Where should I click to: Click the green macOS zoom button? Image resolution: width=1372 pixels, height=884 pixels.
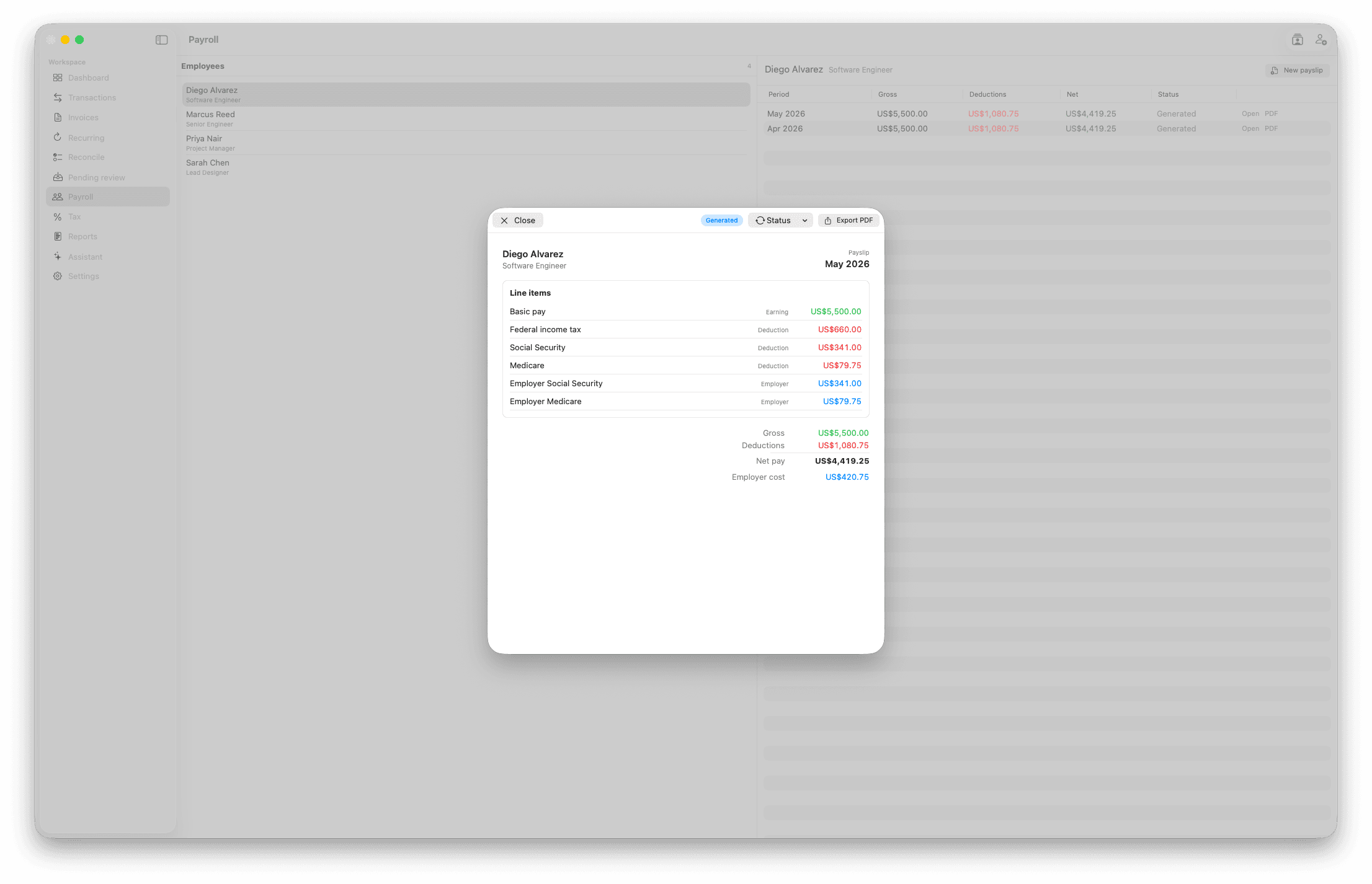click(79, 40)
